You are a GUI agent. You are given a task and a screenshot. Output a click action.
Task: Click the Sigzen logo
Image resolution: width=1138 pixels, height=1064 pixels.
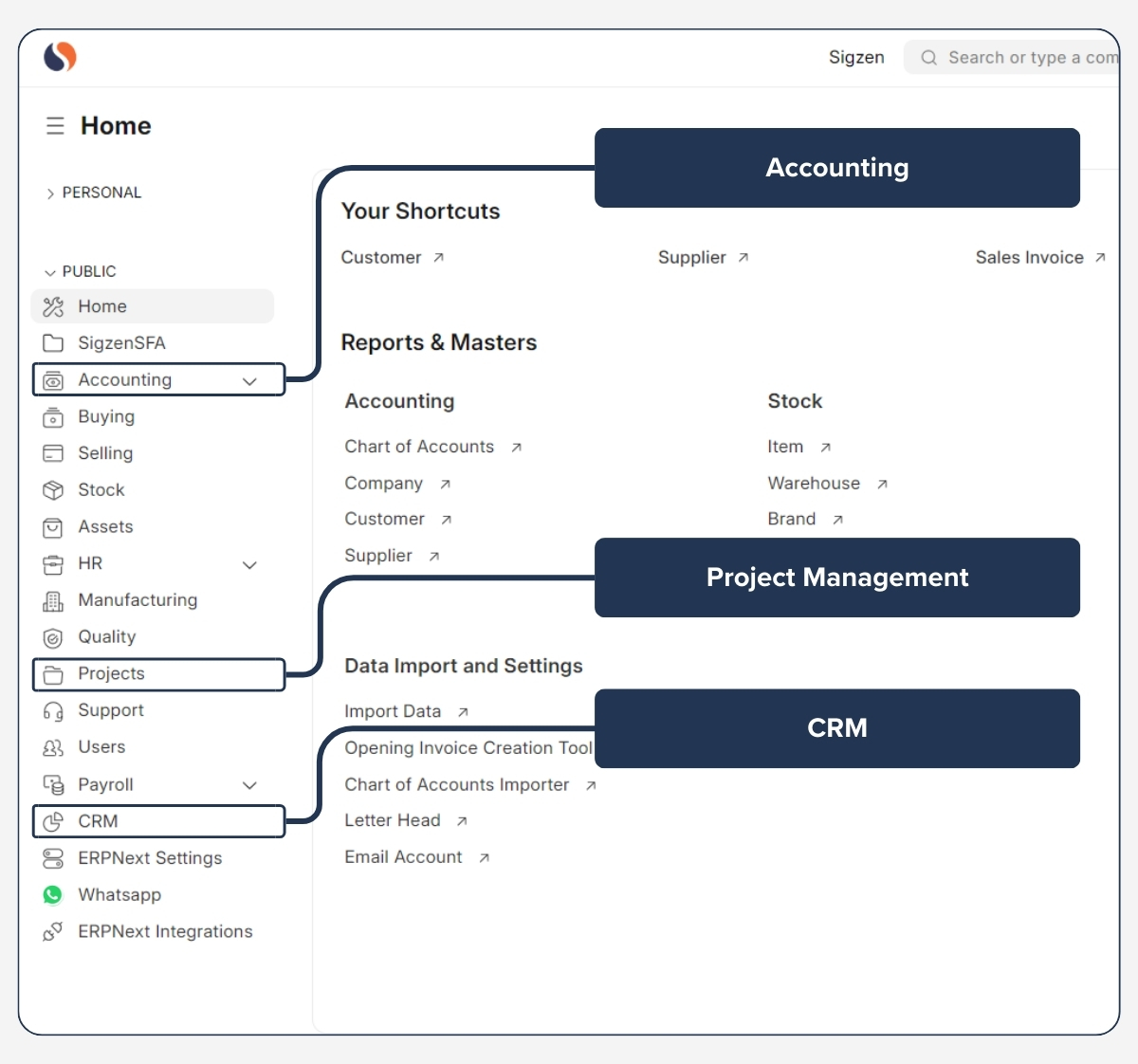point(58,57)
